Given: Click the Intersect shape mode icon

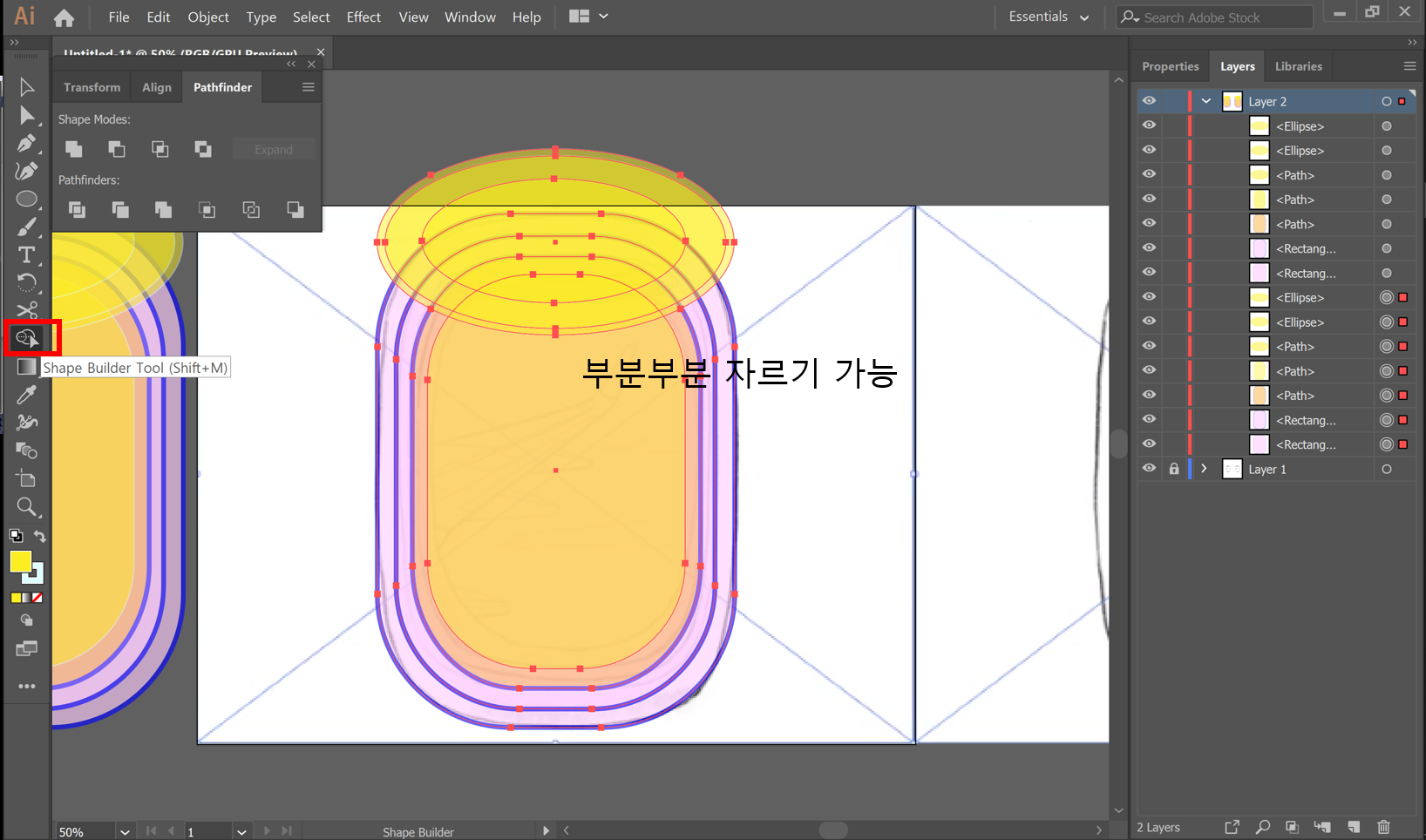Looking at the screenshot, I should [160, 149].
